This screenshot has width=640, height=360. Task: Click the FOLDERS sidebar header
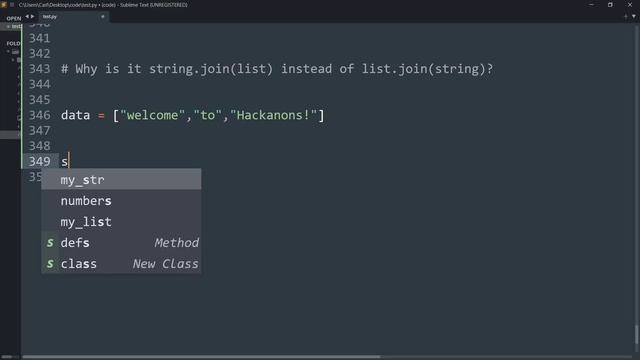13,43
